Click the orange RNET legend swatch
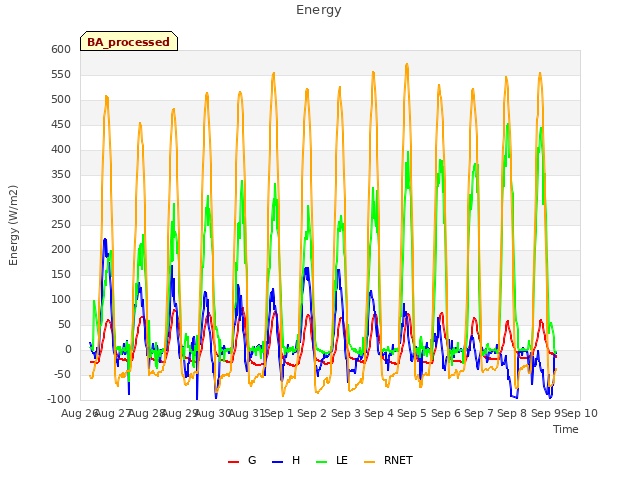Screen dimensions: 640x480 pyautogui.click(x=369, y=461)
